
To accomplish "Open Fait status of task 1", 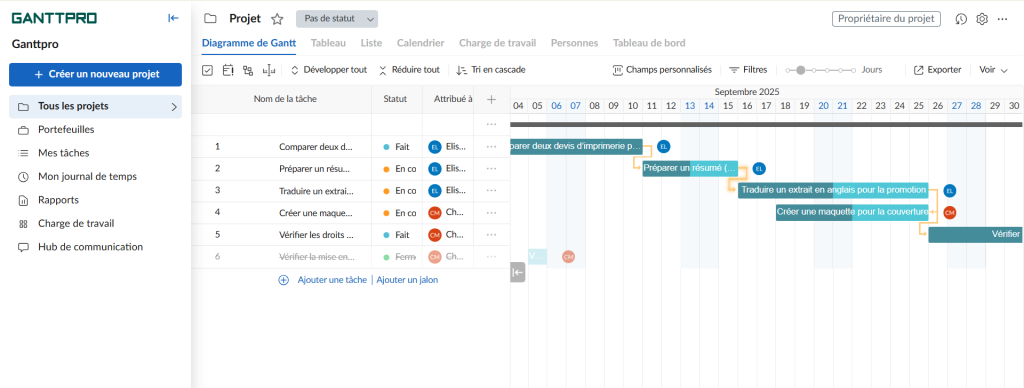I will click(397, 147).
